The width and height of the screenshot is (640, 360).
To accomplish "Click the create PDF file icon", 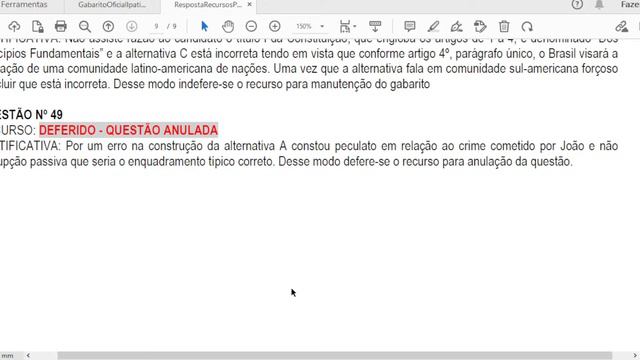I will click(38, 27).
